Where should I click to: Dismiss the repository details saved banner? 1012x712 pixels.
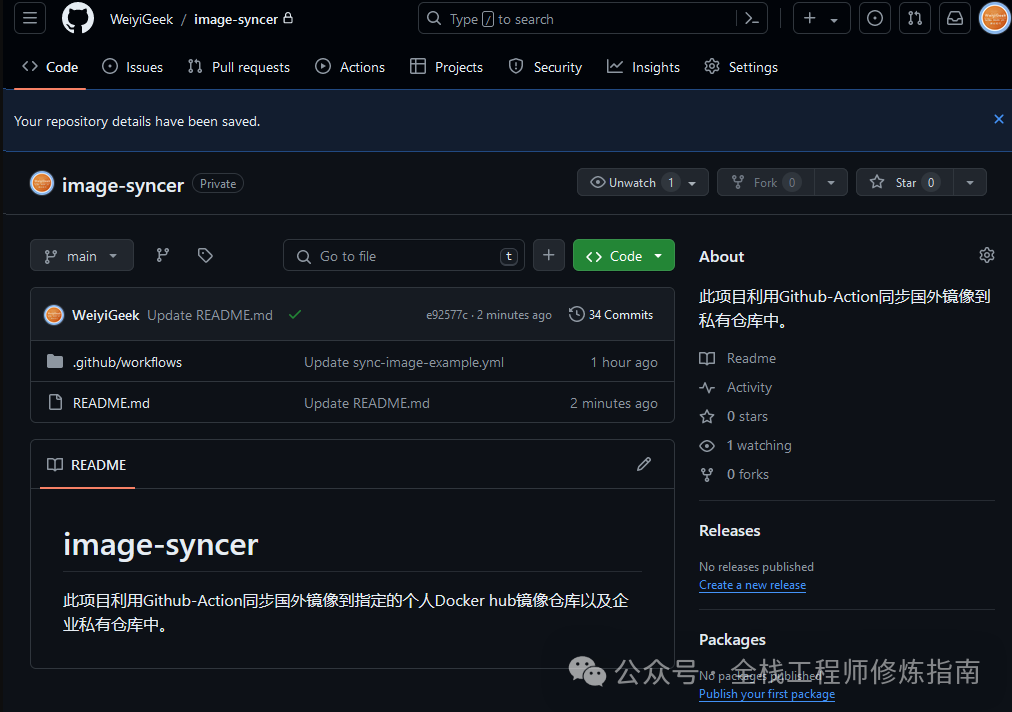998,119
